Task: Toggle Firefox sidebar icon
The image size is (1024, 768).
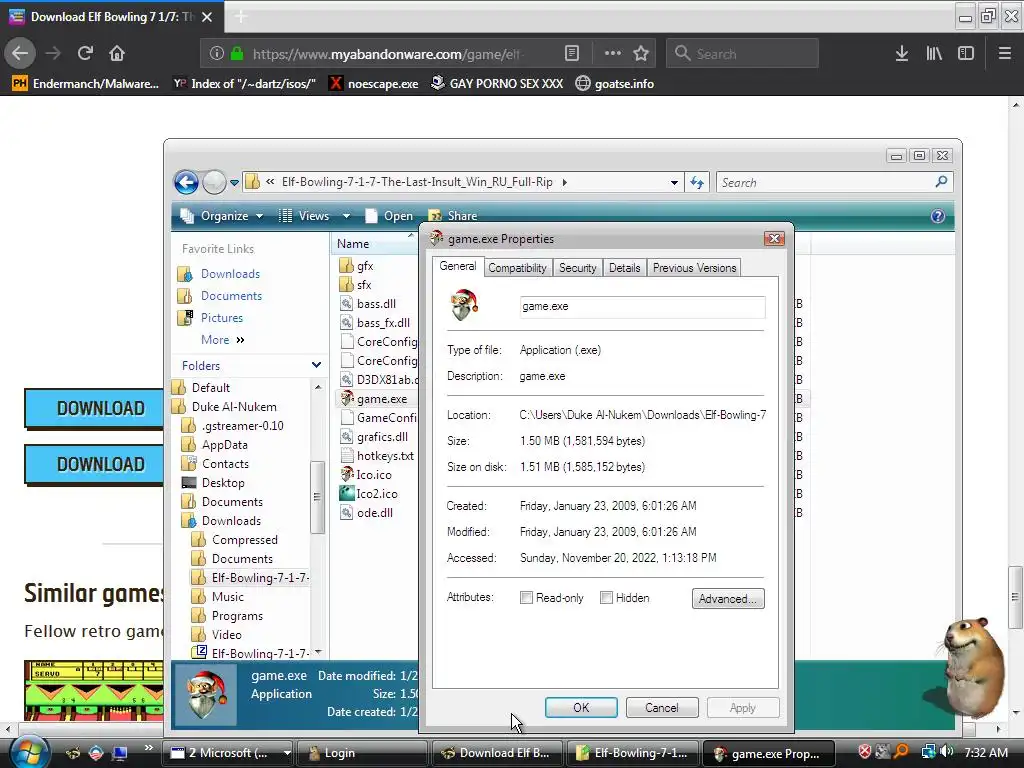Action: tap(966, 54)
